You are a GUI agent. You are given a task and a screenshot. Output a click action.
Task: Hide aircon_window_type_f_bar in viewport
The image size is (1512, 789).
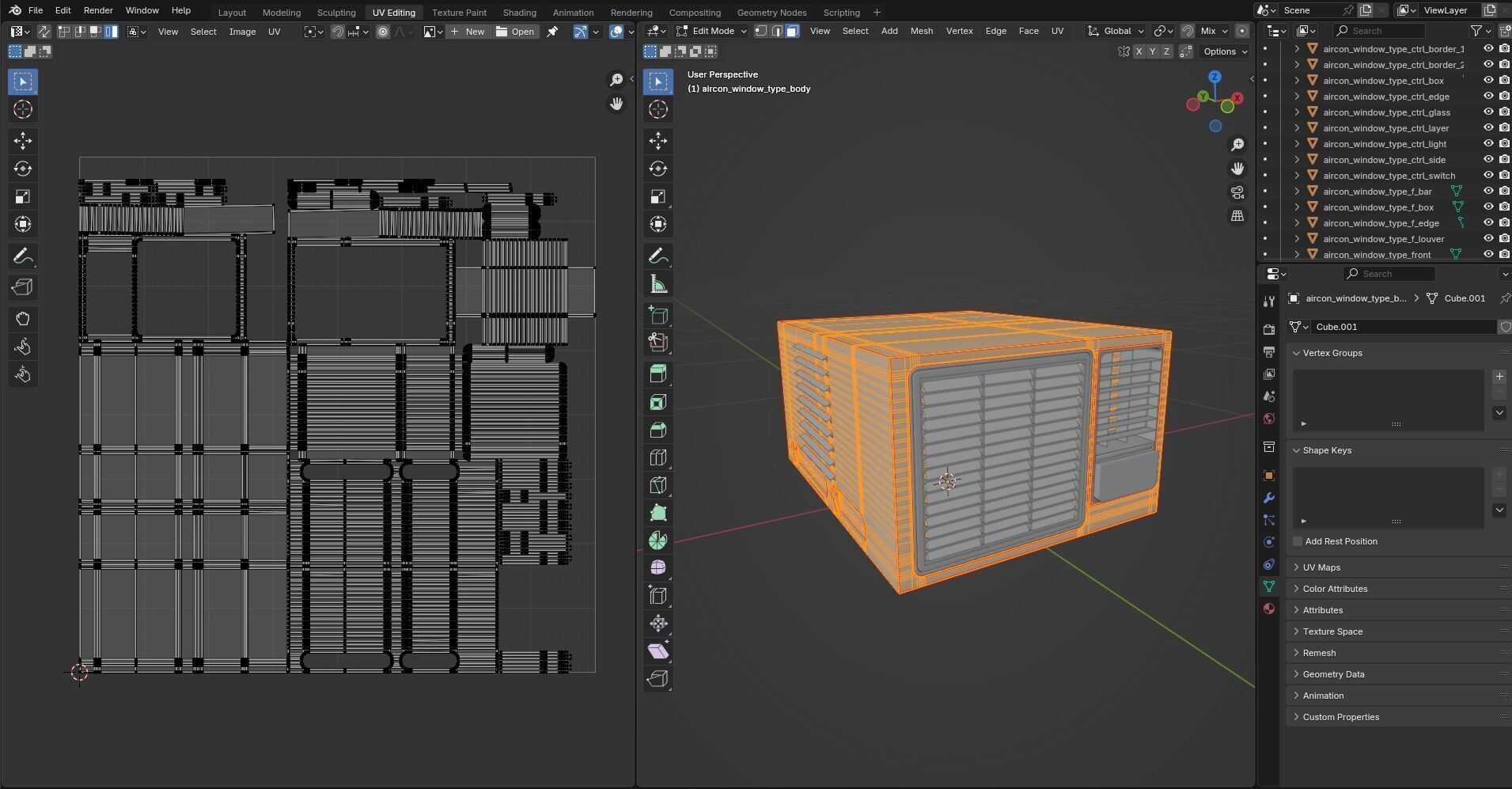click(x=1487, y=192)
